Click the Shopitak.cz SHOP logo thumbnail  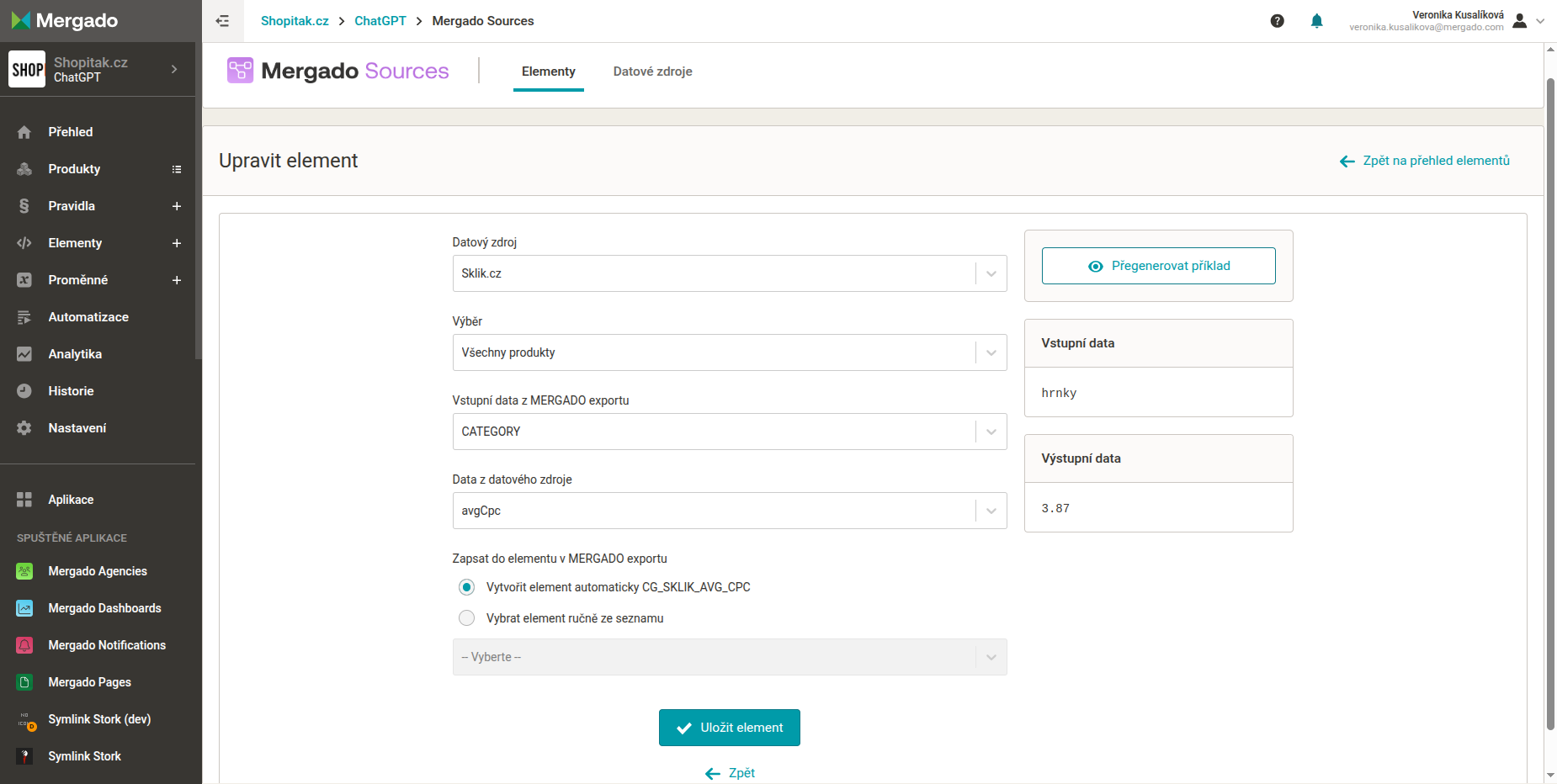coord(27,69)
